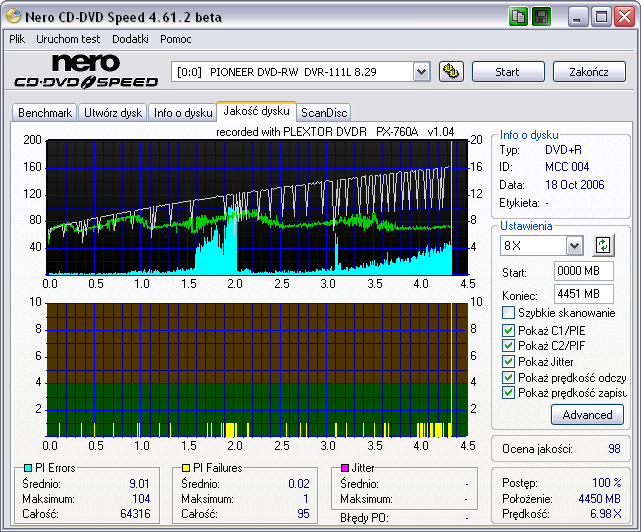The width and height of the screenshot is (641, 532).
Task: Switch to the Info o dysku tab
Action: coord(183,113)
